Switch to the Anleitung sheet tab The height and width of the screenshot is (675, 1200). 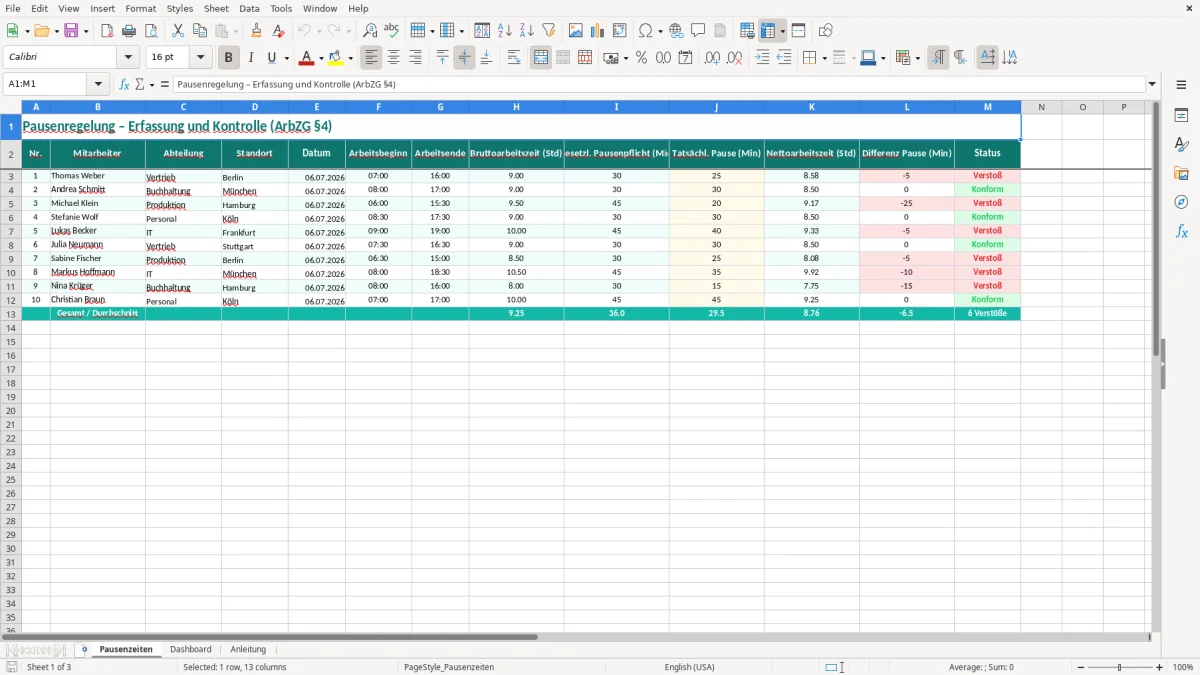pyautogui.click(x=248, y=649)
